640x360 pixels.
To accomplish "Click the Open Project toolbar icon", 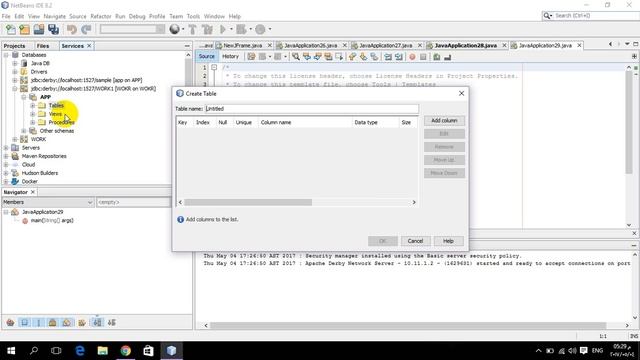I will 39,29.
